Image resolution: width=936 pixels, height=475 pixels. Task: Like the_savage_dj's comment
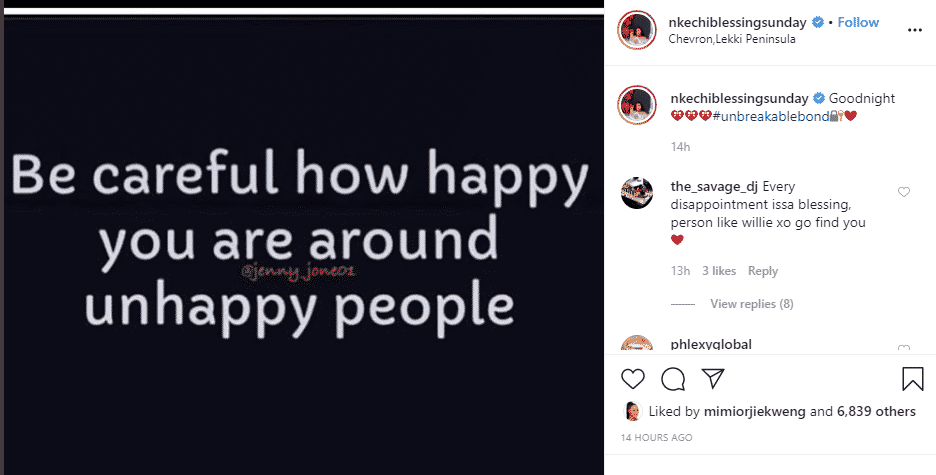click(904, 192)
